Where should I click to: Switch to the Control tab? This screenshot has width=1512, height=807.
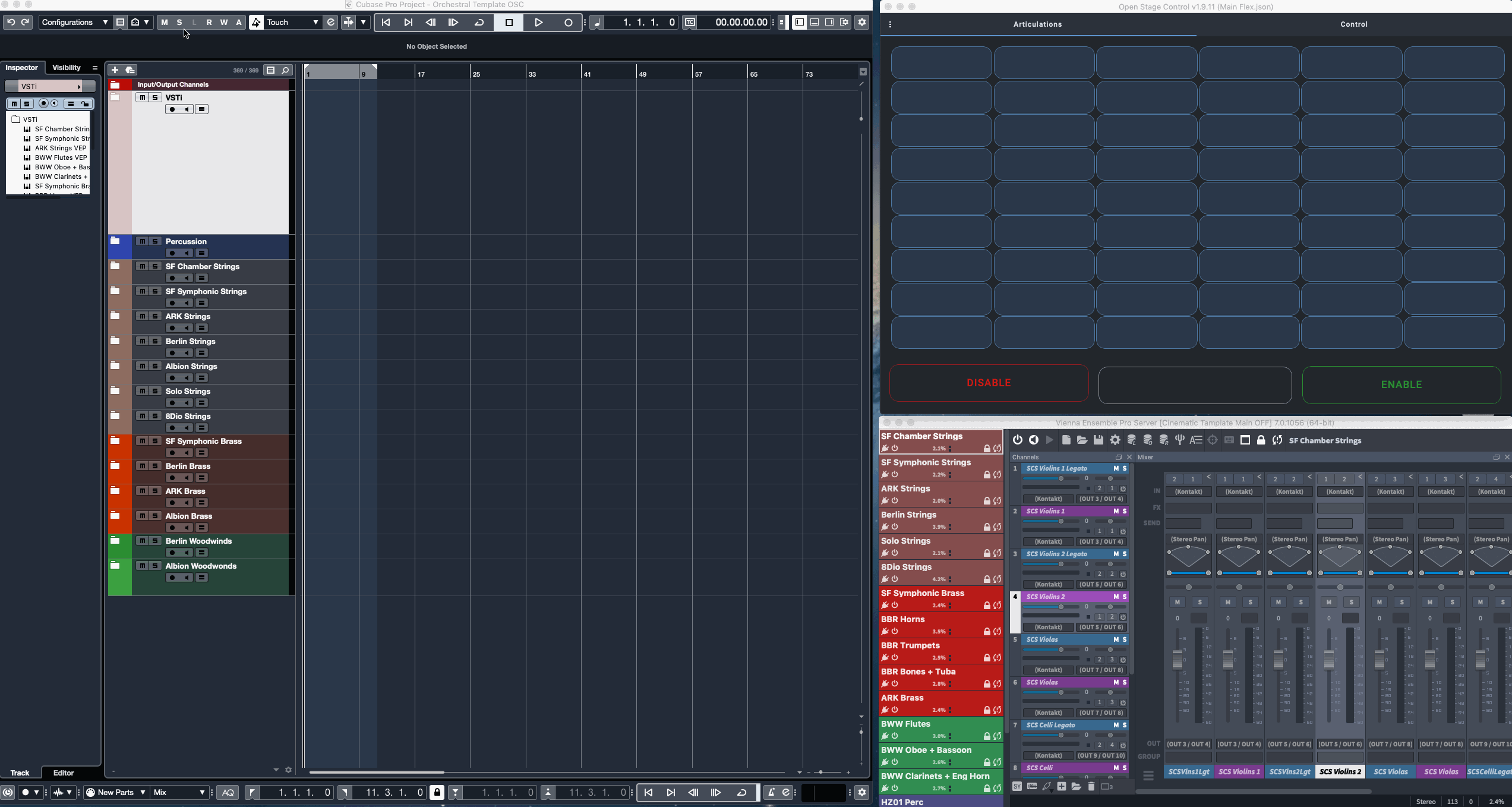point(1353,24)
